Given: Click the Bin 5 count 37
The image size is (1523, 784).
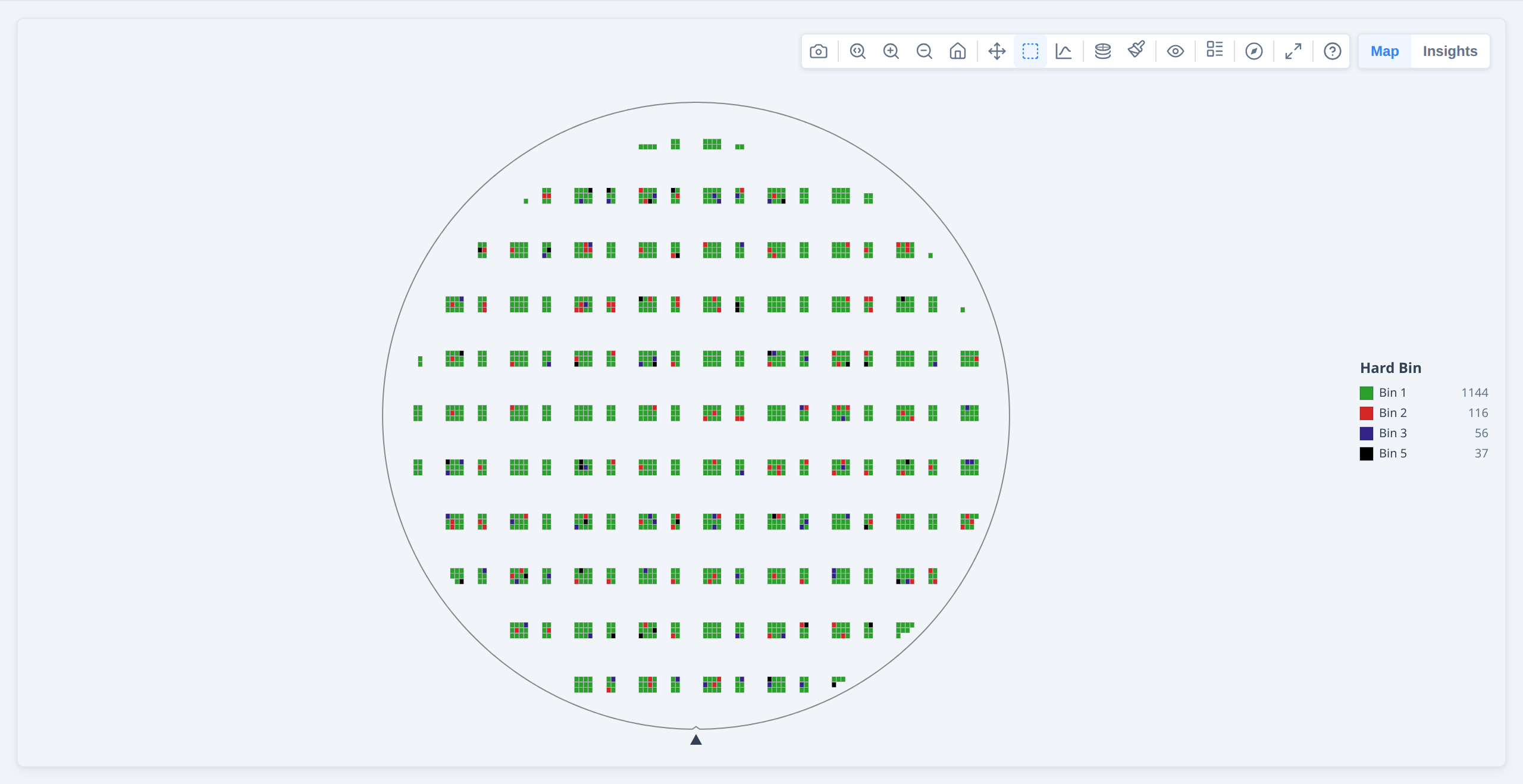Looking at the screenshot, I should [x=1481, y=453].
